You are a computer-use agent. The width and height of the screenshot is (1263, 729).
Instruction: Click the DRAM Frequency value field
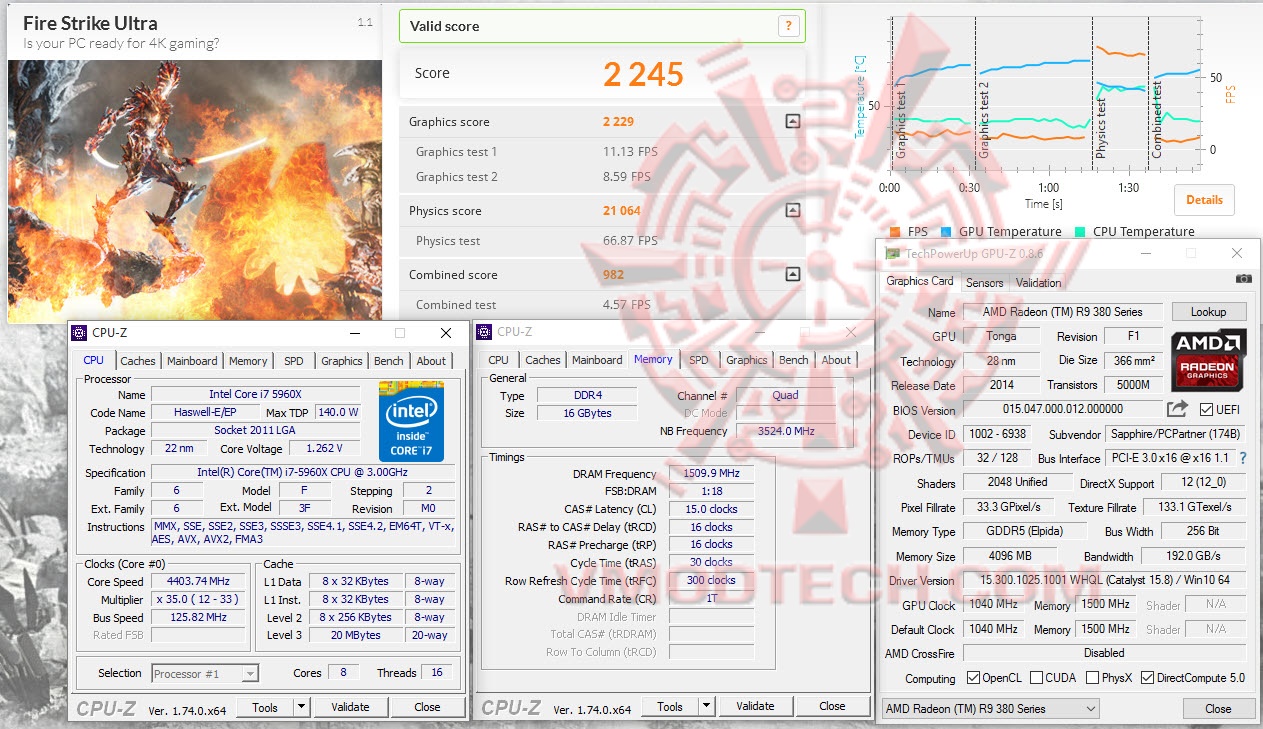[711, 474]
